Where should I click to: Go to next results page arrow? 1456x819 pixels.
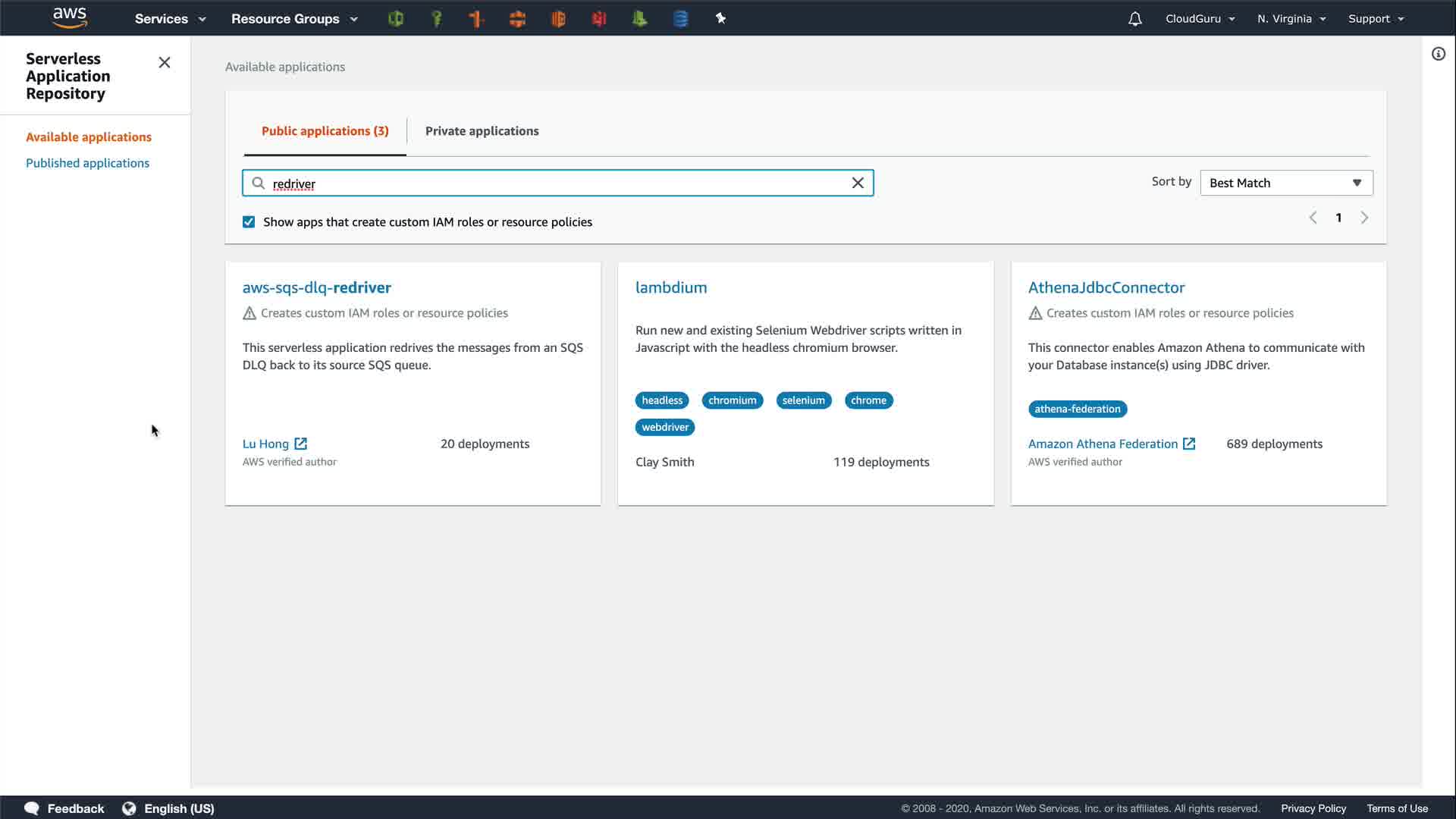click(x=1364, y=218)
